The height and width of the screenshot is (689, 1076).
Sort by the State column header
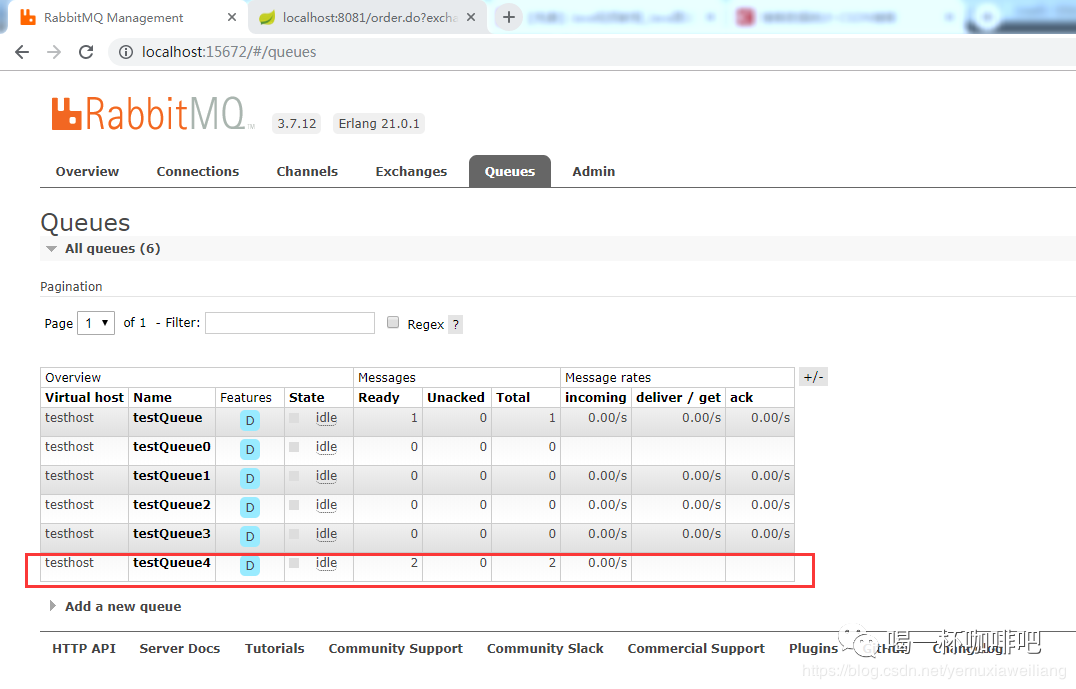point(307,397)
